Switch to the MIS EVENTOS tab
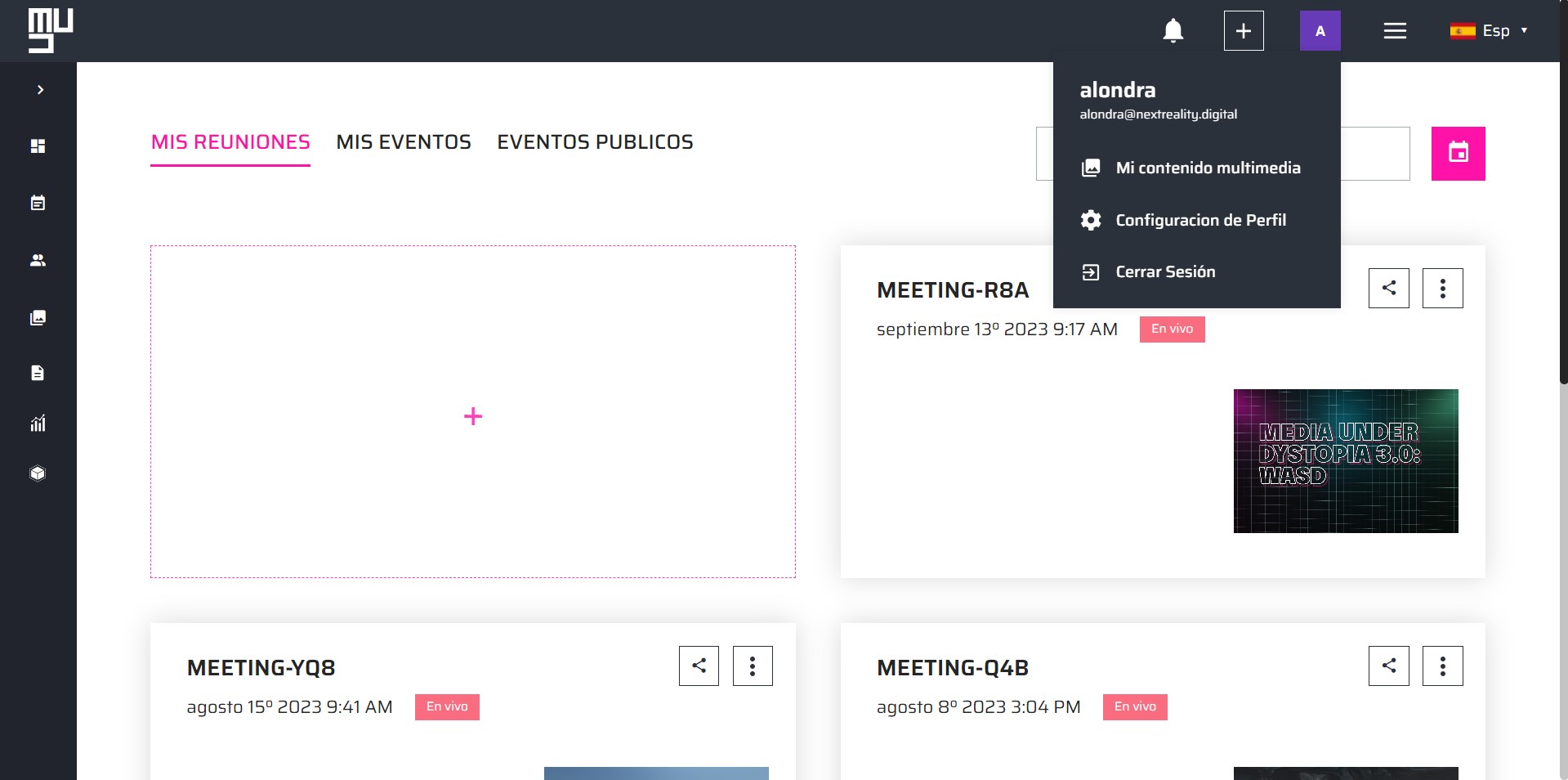This screenshot has height=780, width=1568. click(x=404, y=142)
